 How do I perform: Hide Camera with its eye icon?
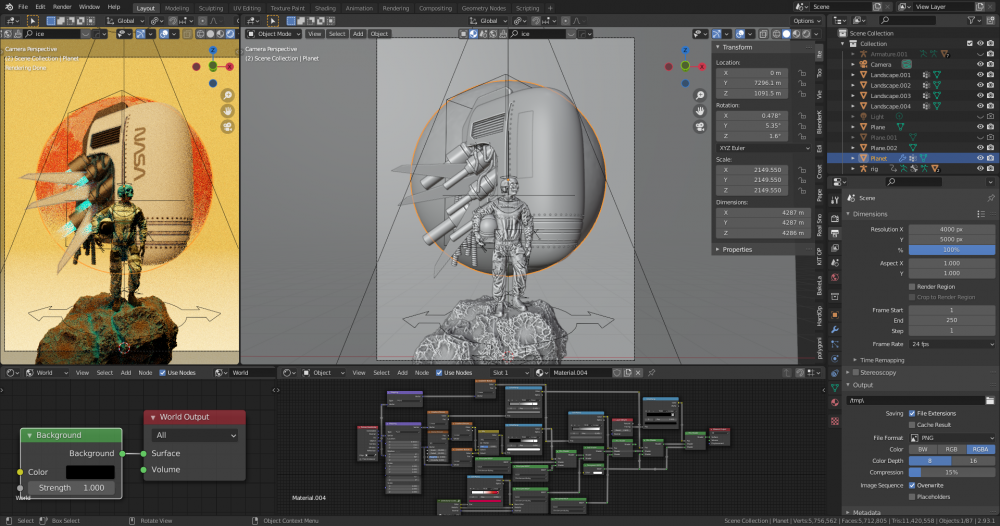click(x=980, y=64)
